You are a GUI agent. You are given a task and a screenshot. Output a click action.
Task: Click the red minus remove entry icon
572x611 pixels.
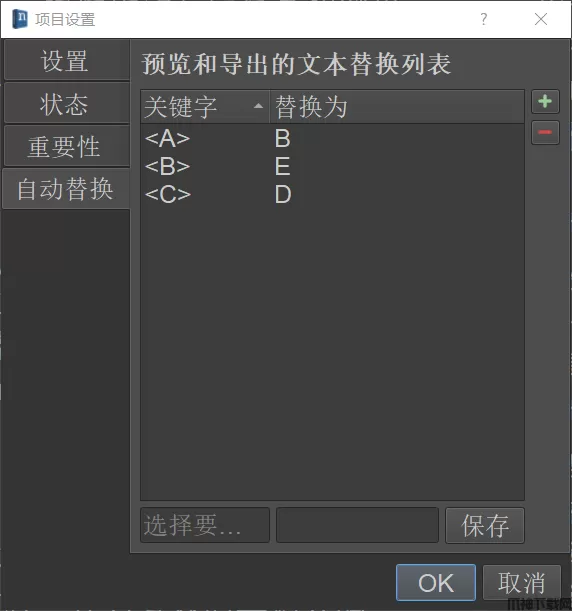tap(545, 132)
